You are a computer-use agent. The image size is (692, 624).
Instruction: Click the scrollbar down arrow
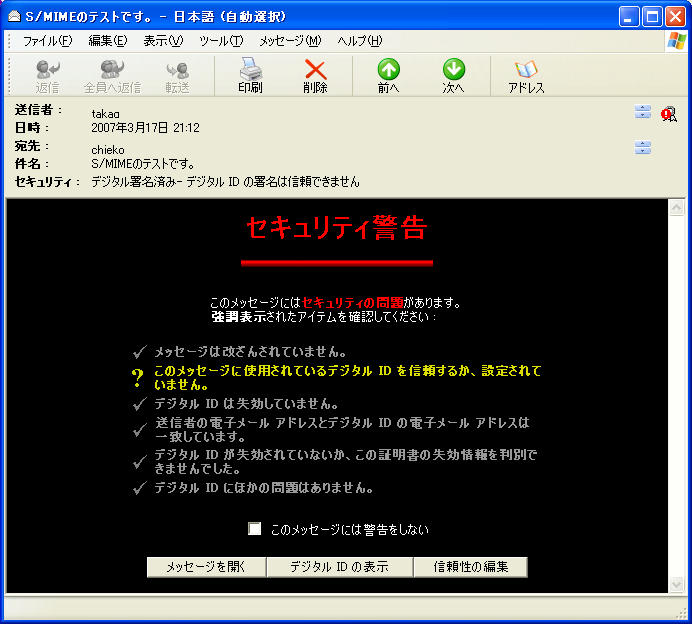[676, 585]
